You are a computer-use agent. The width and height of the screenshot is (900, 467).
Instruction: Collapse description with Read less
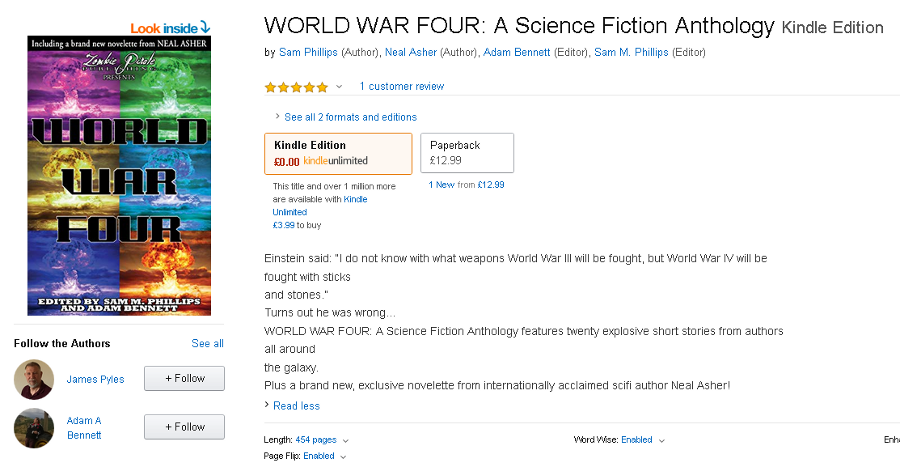tap(296, 406)
